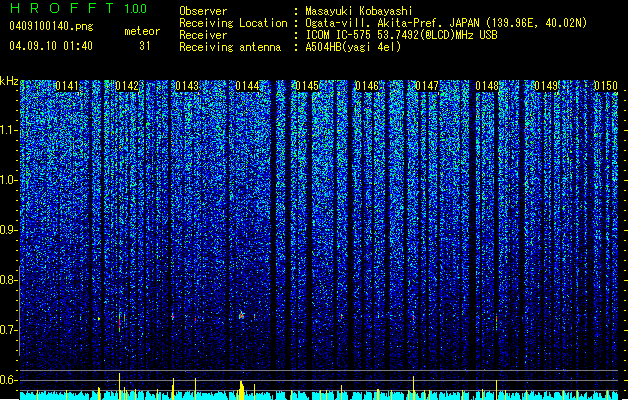
Task: Click the 0143 time marker
Action: tap(187, 86)
